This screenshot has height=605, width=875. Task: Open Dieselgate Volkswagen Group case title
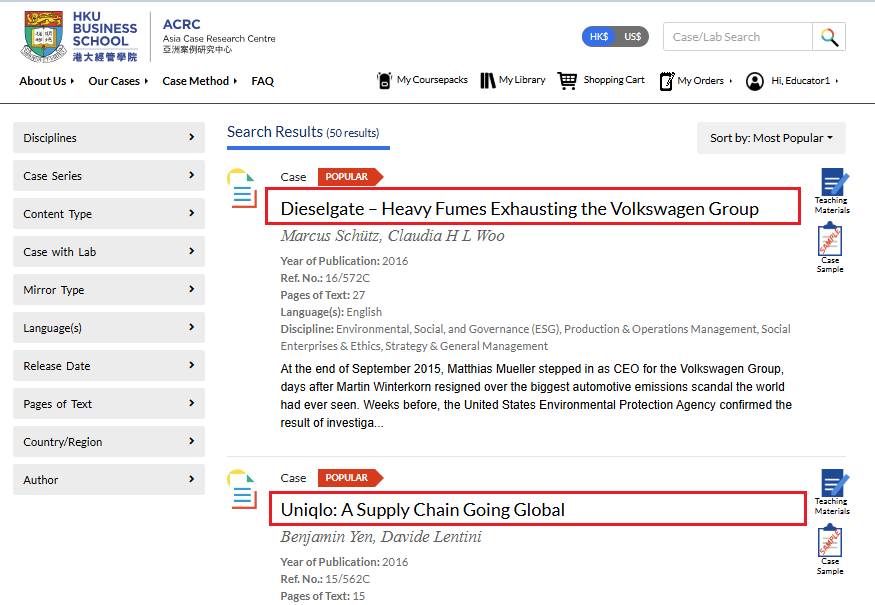click(520, 209)
